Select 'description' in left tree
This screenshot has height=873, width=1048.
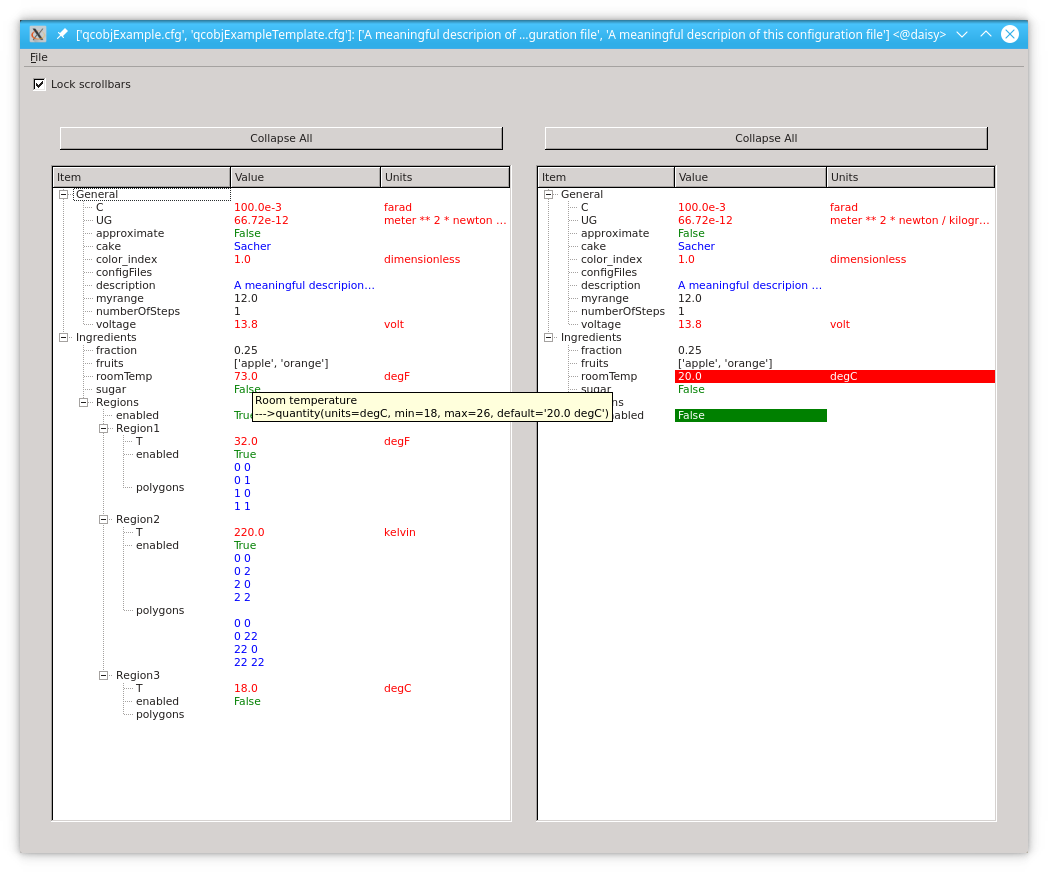(126, 285)
